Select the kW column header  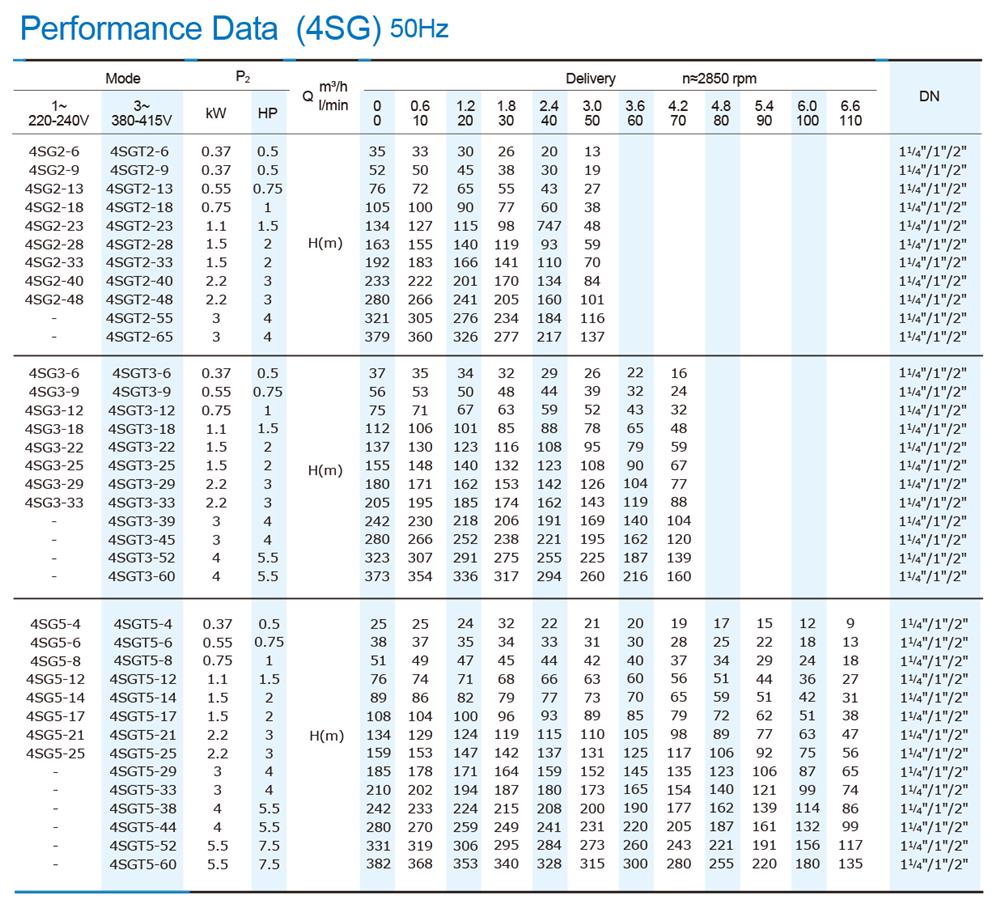[x=215, y=113]
